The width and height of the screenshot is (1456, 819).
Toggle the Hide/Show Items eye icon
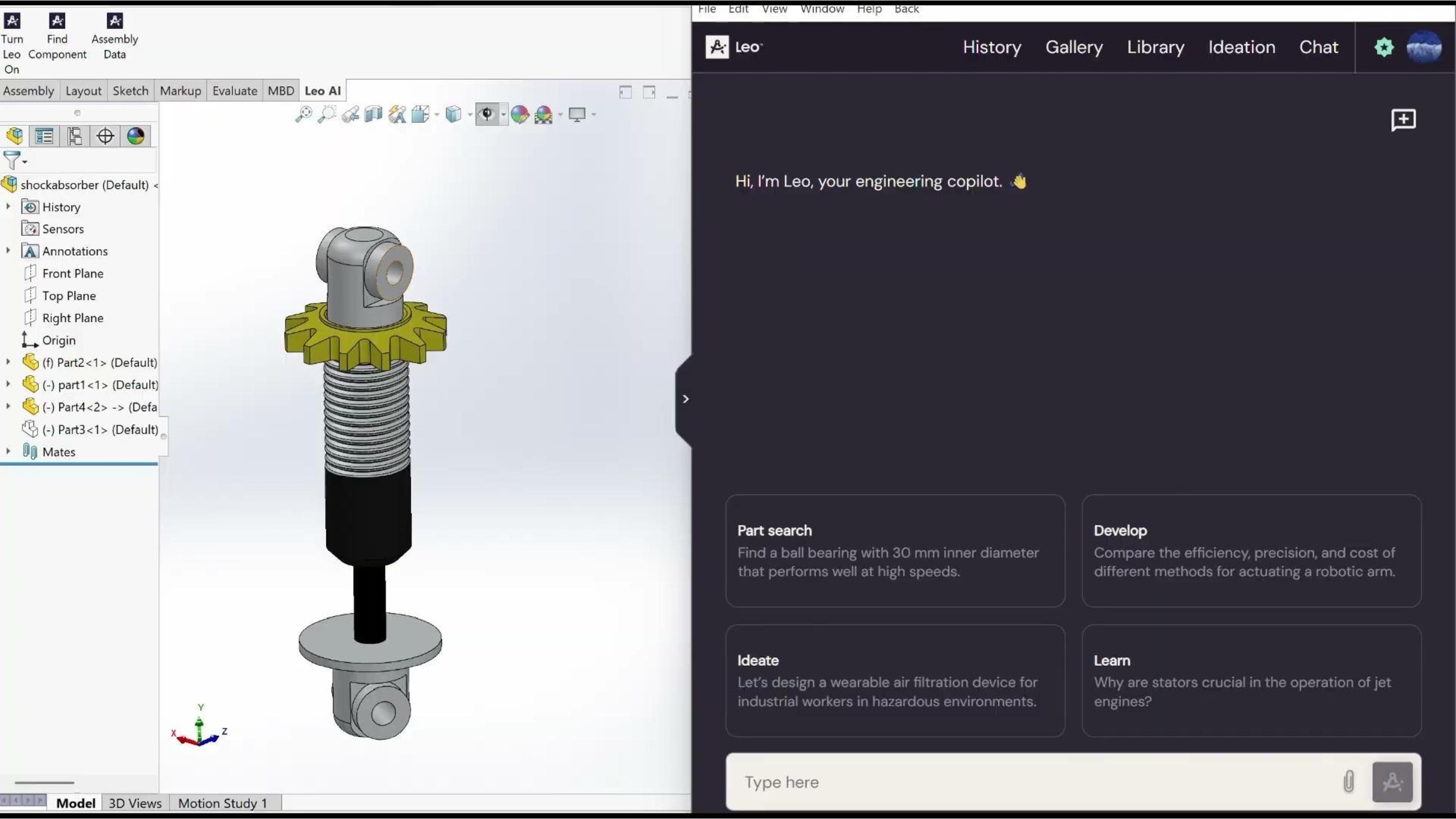tap(487, 114)
